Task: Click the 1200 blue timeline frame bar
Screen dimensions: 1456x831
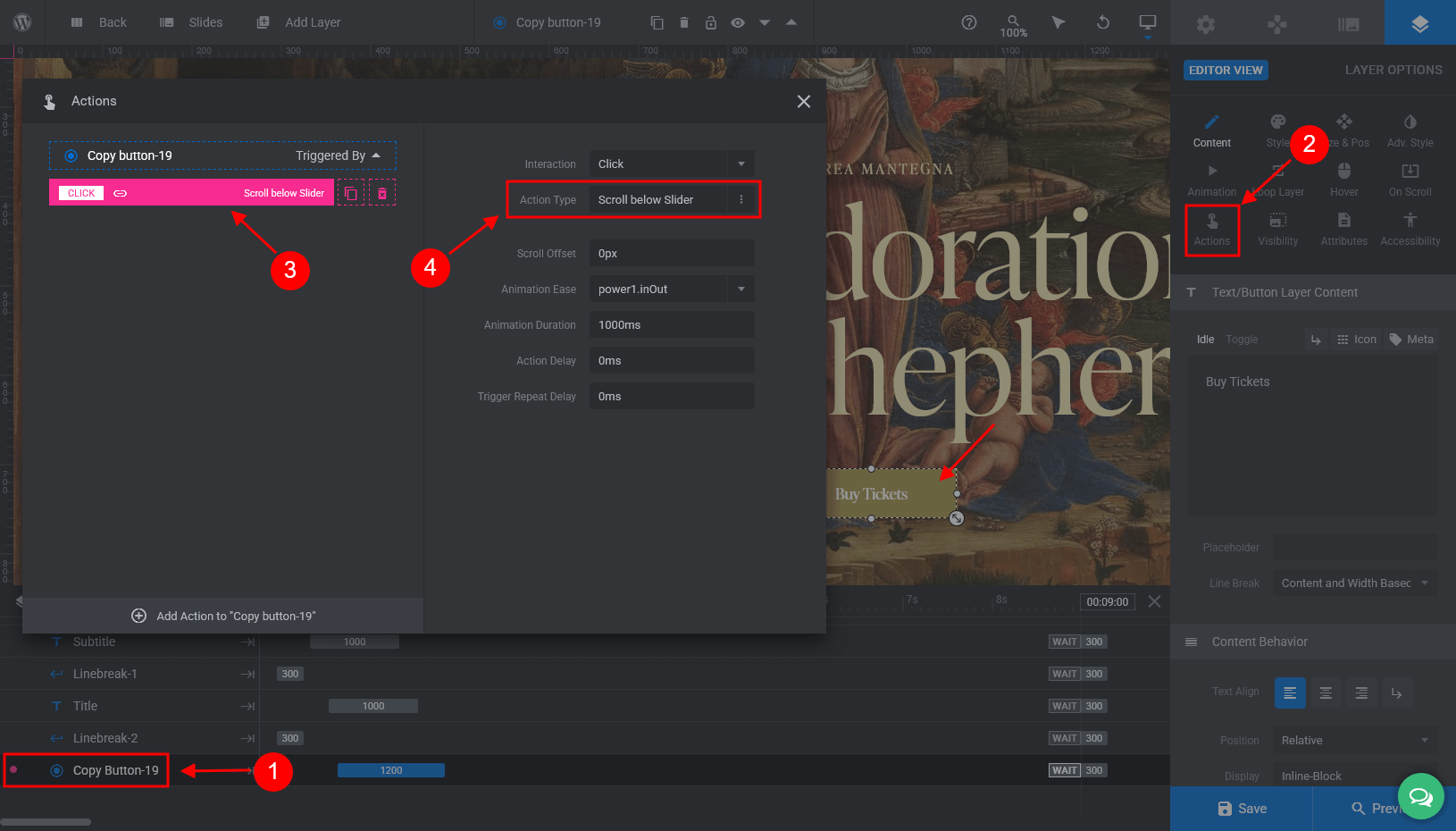Action: pos(391,770)
